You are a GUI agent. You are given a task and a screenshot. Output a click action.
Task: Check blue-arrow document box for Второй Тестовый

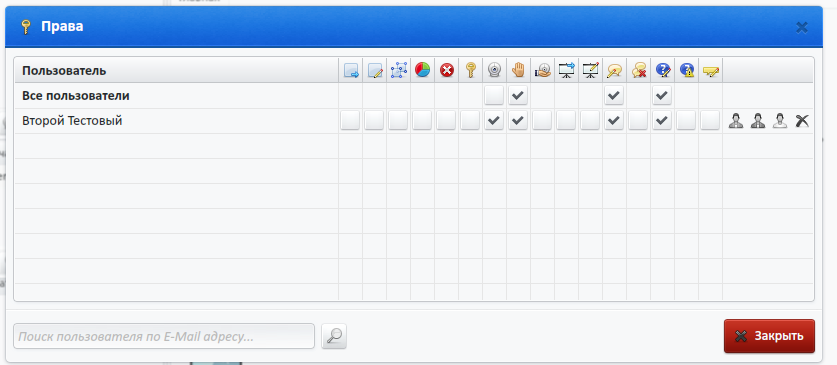[350, 121]
